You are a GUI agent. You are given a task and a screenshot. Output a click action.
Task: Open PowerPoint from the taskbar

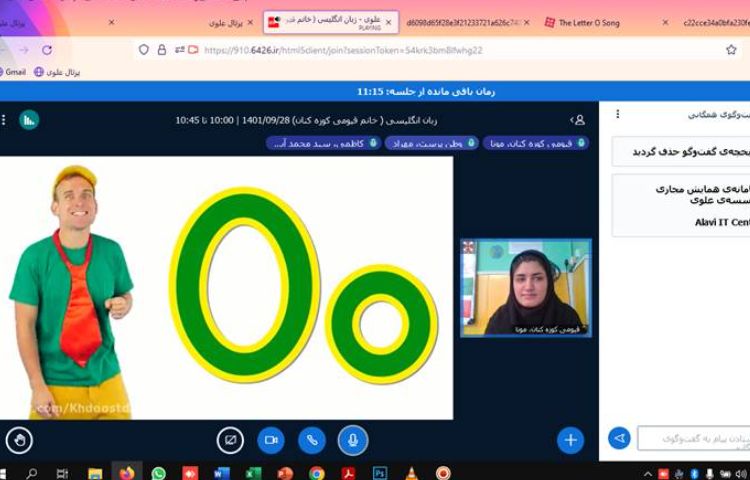tap(285, 473)
